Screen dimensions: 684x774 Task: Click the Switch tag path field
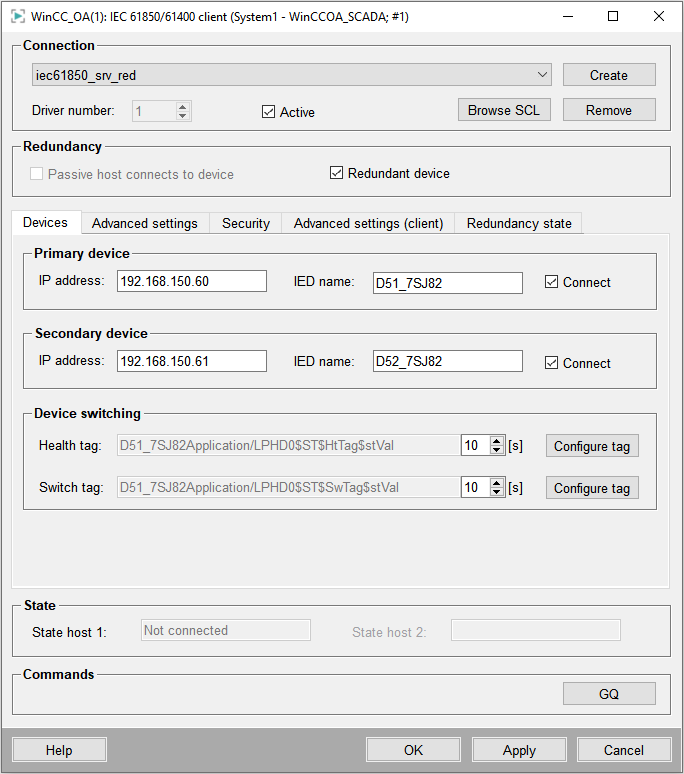pos(289,487)
